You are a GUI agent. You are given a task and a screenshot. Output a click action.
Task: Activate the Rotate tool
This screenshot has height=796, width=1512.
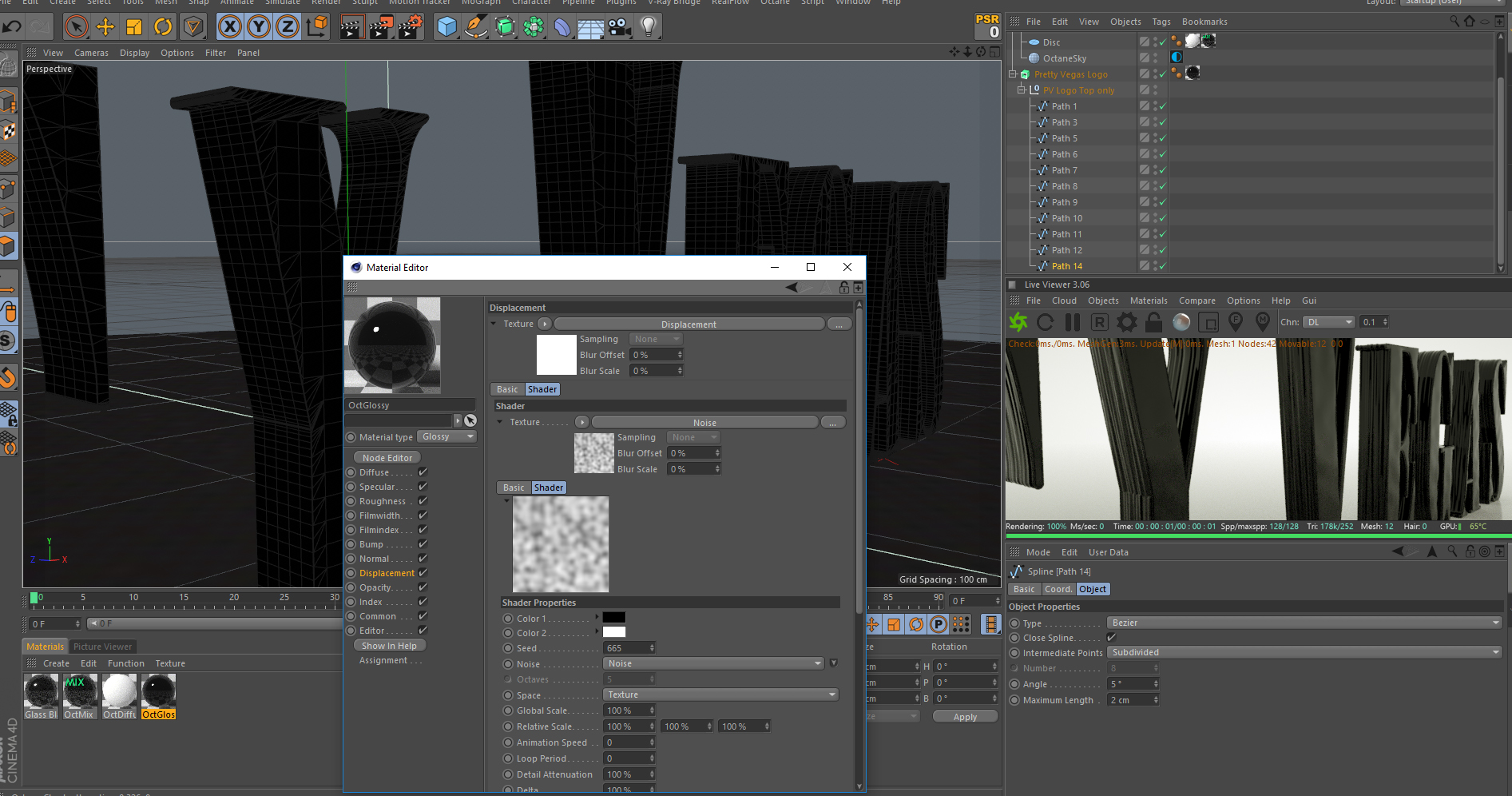[163, 27]
